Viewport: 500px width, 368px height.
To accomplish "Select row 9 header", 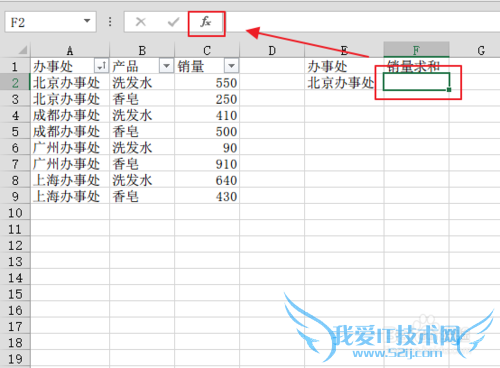I will [x=15, y=196].
